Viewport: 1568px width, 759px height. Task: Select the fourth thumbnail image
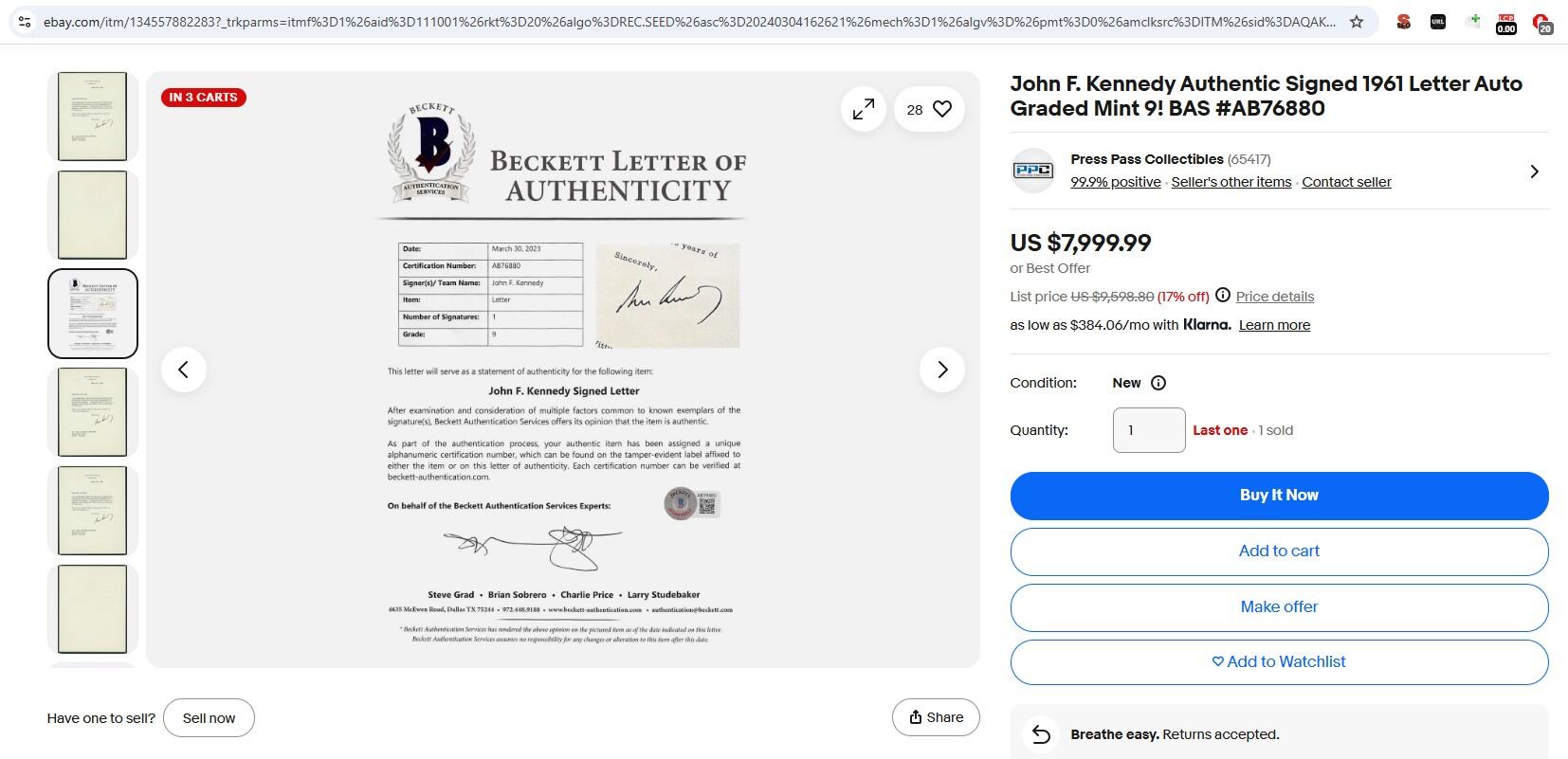[92, 412]
